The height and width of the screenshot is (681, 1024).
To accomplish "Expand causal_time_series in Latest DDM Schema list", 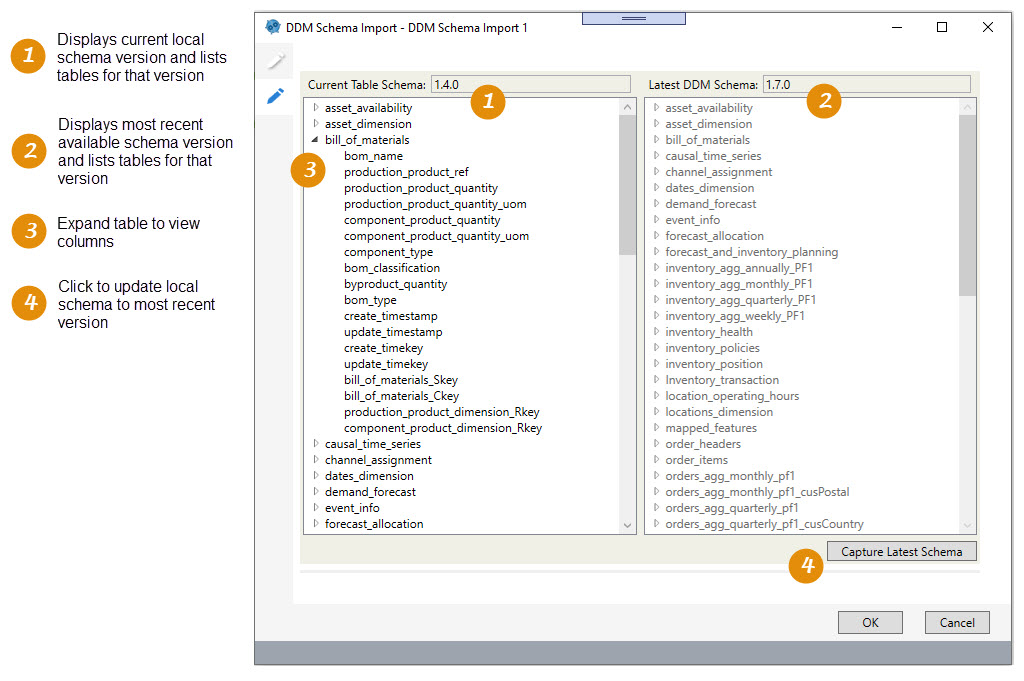I will click(x=656, y=155).
